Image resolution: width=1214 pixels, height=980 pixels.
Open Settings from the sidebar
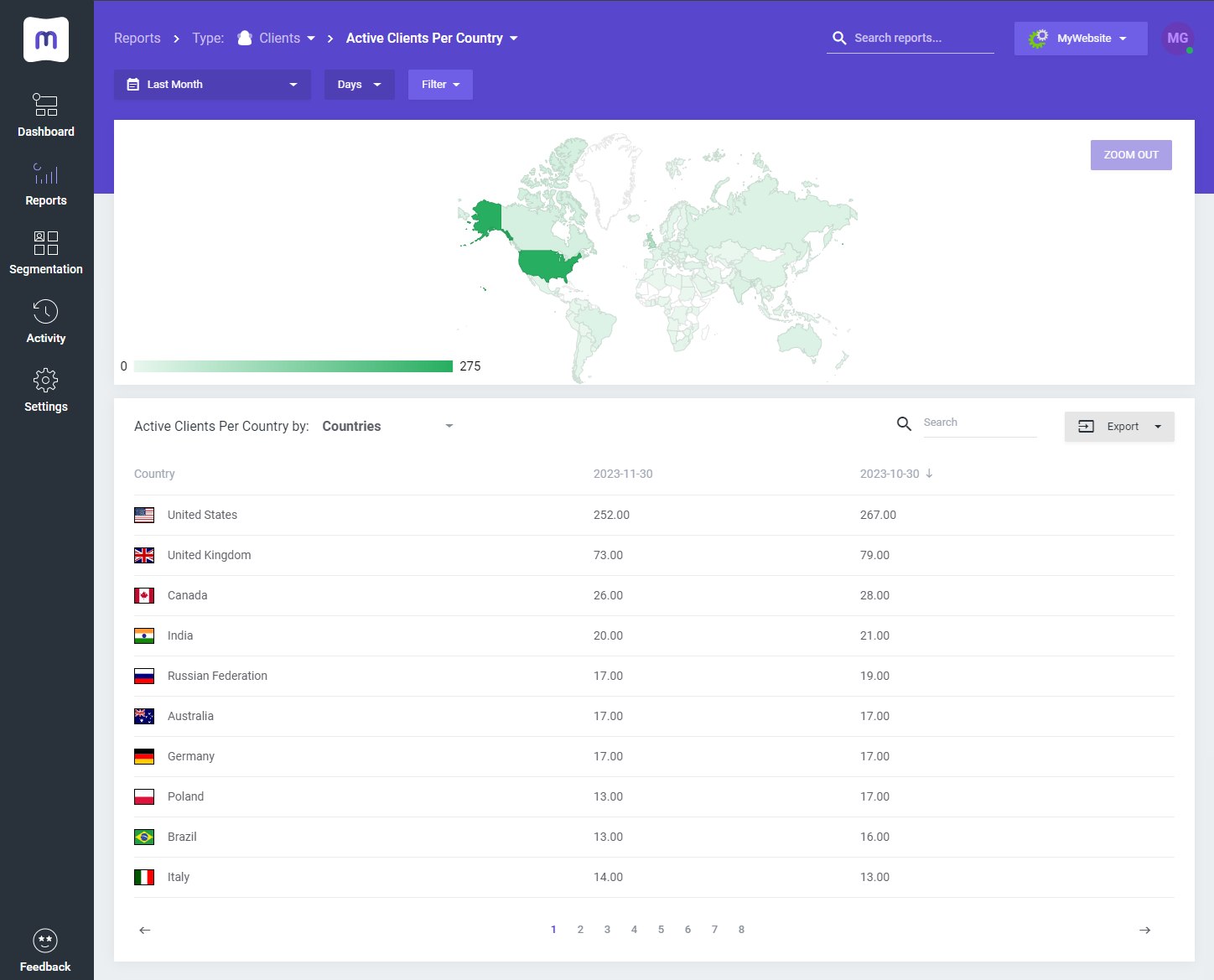click(46, 390)
